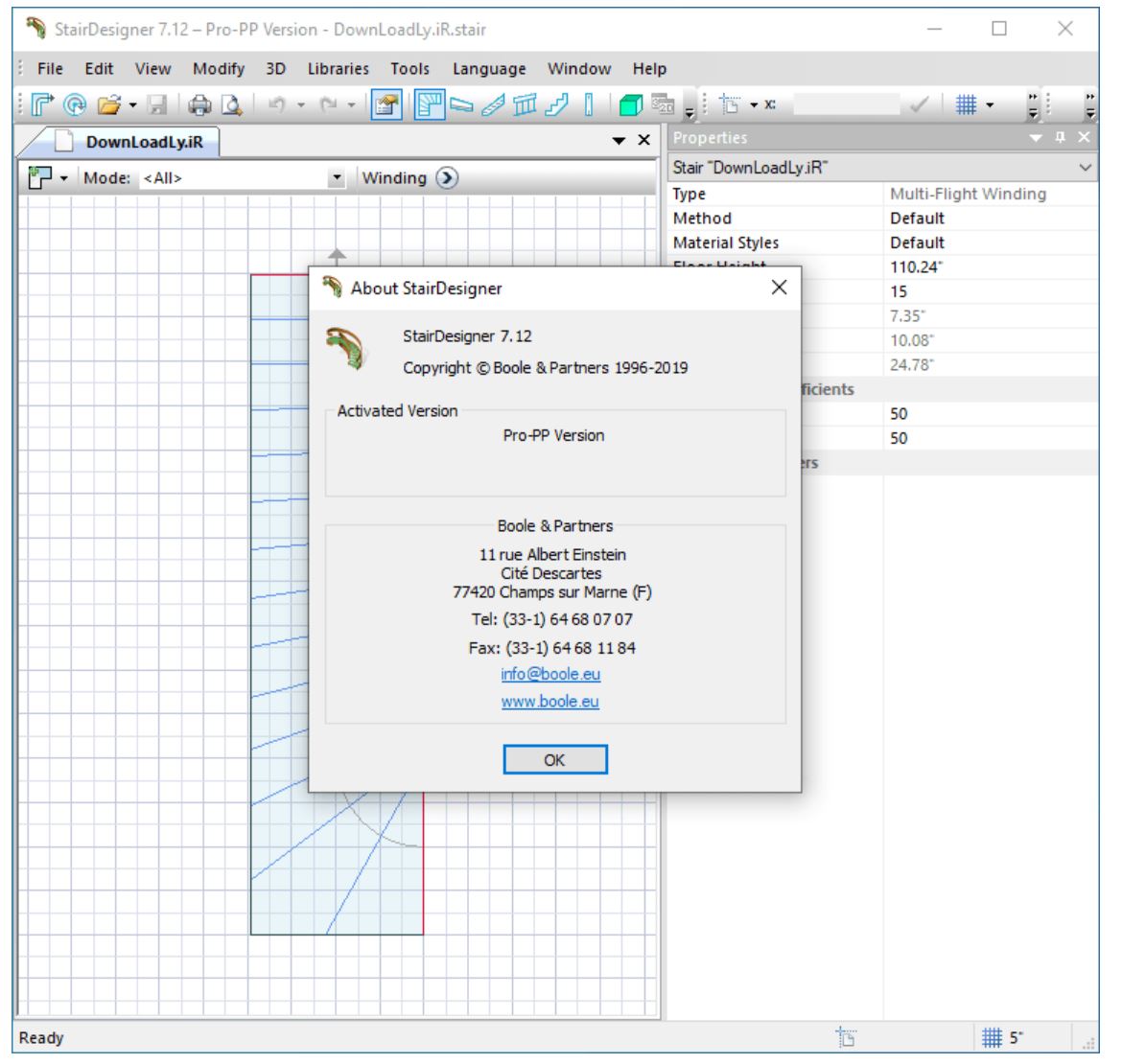Open the Mode <All> dropdown

click(x=336, y=178)
